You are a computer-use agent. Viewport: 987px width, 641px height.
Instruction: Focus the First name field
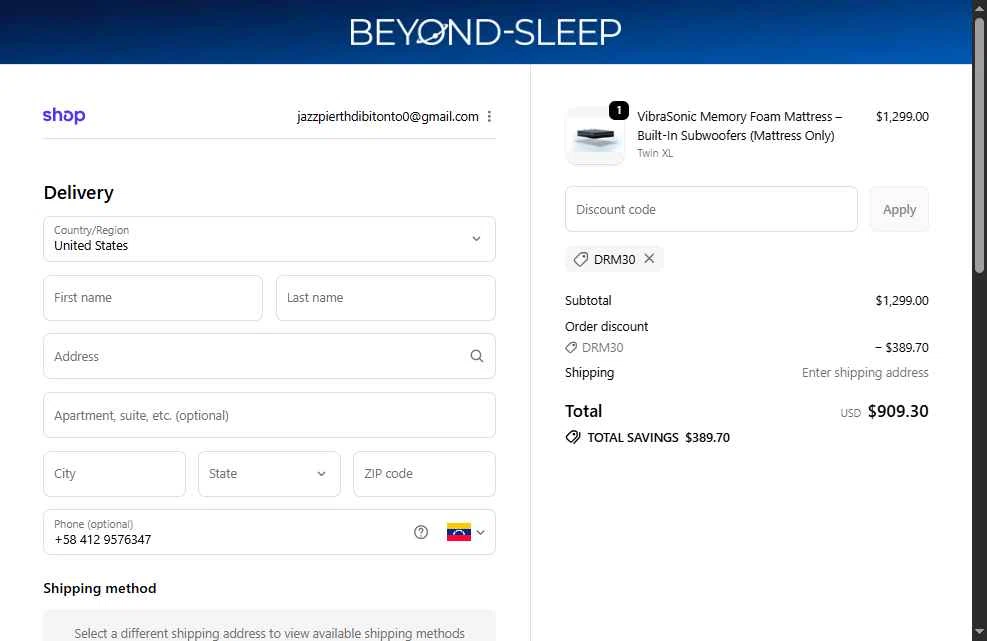click(x=153, y=298)
